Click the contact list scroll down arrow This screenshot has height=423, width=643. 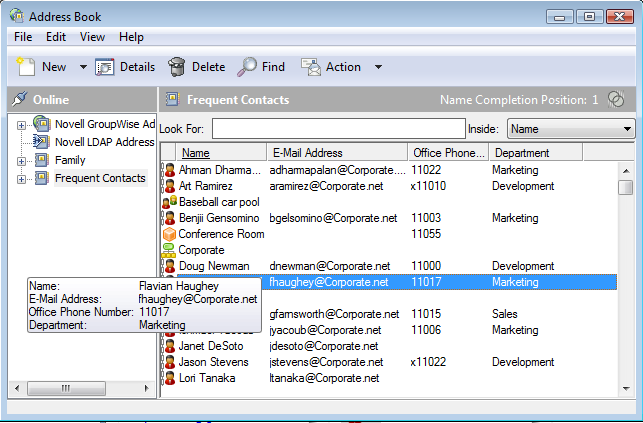pos(626,389)
